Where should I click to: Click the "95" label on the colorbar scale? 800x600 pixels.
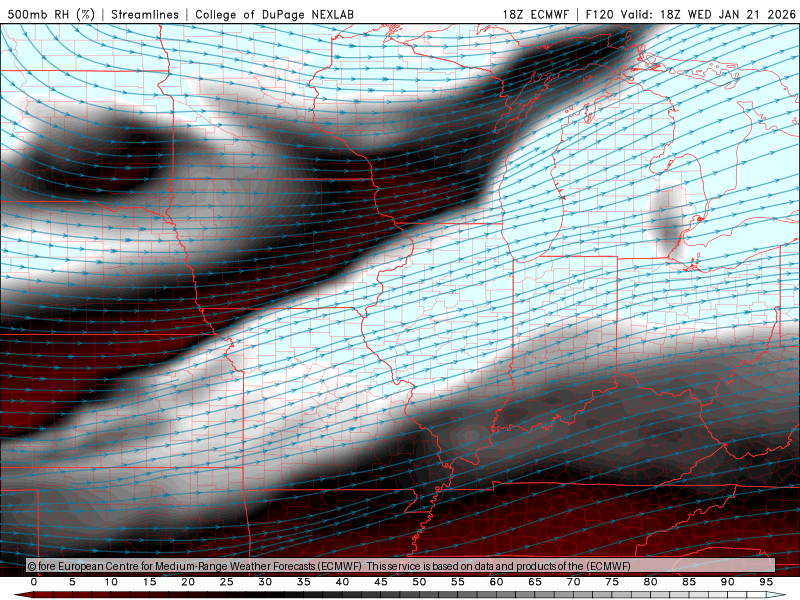[x=766, y=582]
